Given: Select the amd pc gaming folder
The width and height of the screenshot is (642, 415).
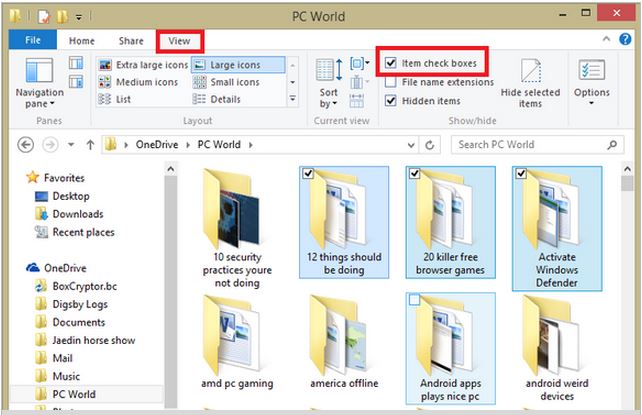Looking at the screenshot, I should point(237,342).
